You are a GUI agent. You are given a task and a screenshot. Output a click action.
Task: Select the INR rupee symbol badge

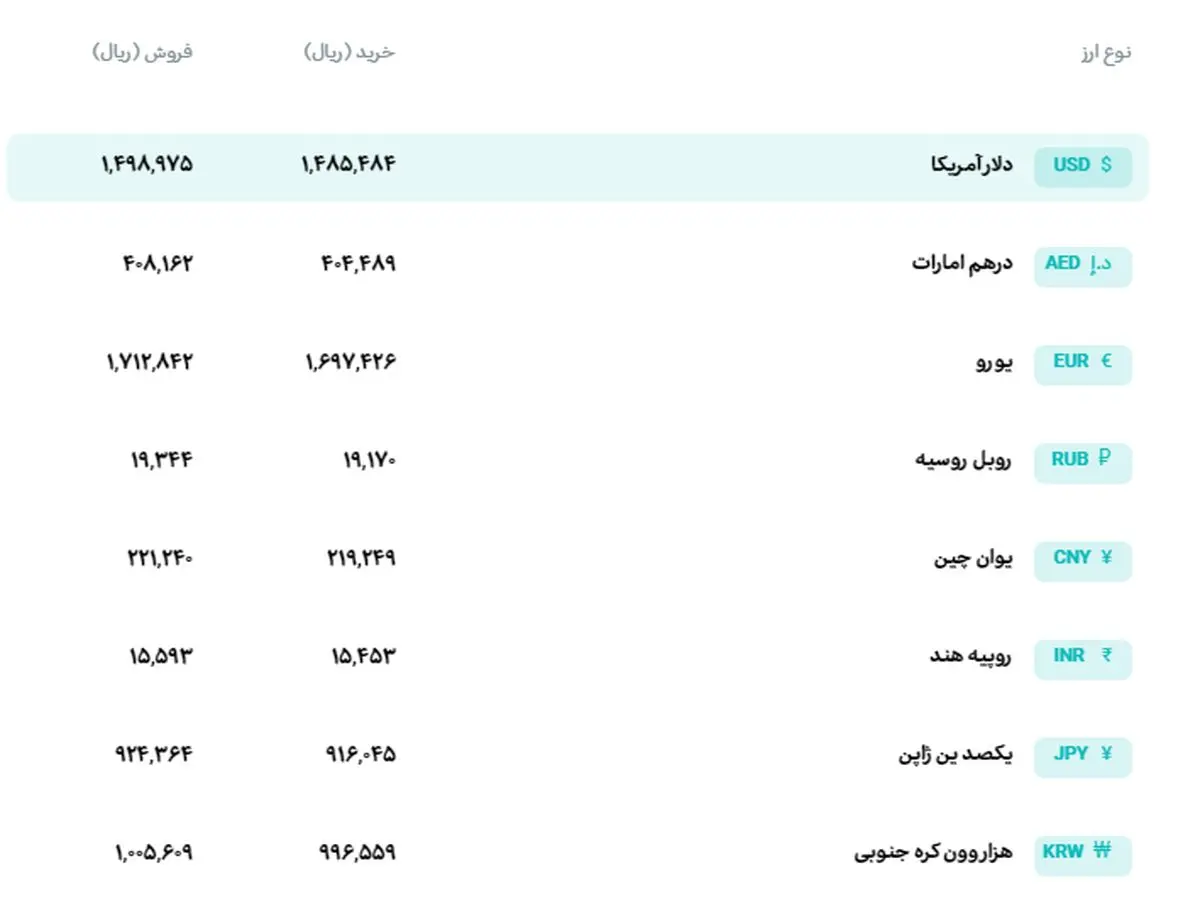(1083, 657)
